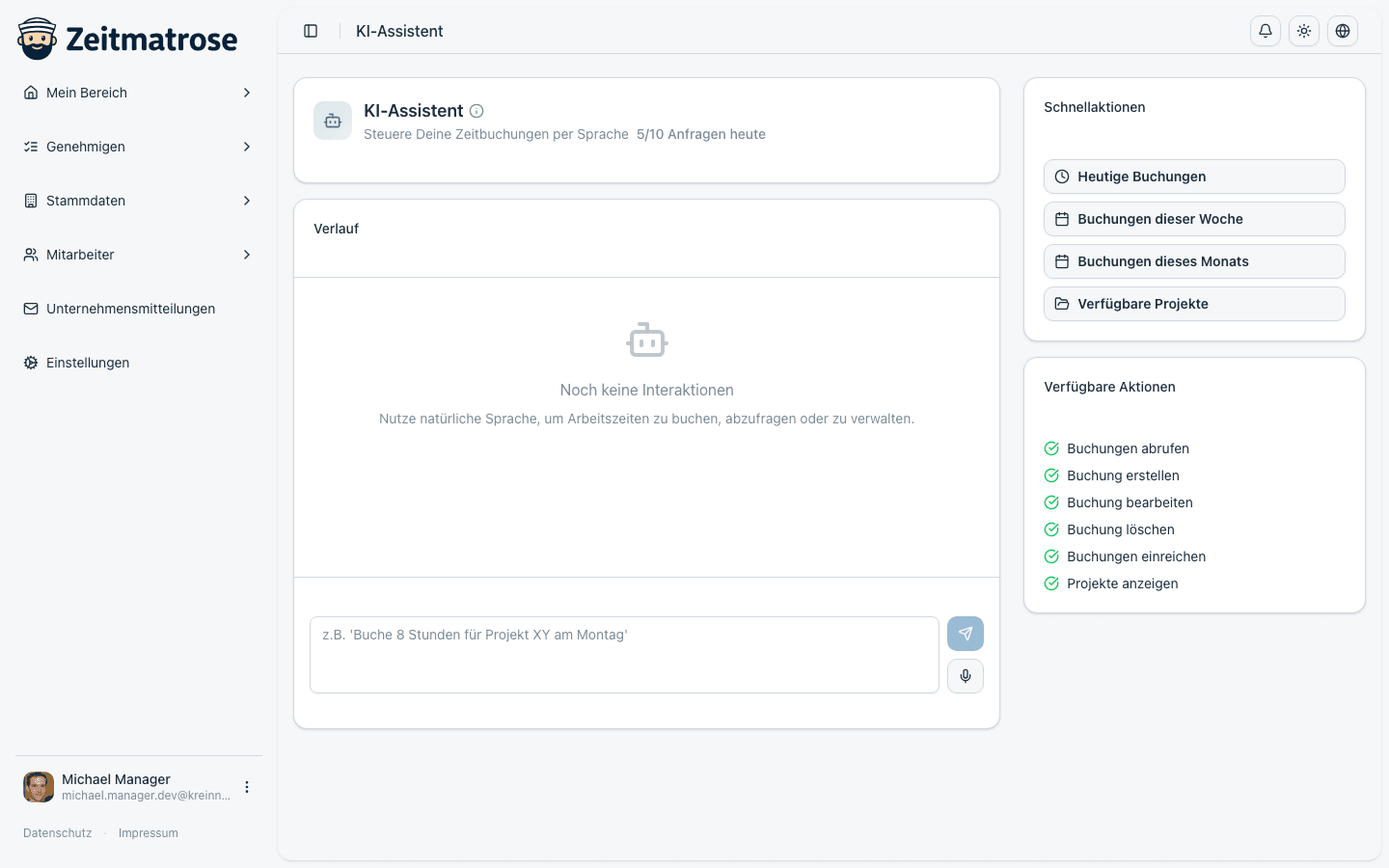Click michael.manager.dev email text
Viewport: 1389px width, 868px height.
coord(146,796)
